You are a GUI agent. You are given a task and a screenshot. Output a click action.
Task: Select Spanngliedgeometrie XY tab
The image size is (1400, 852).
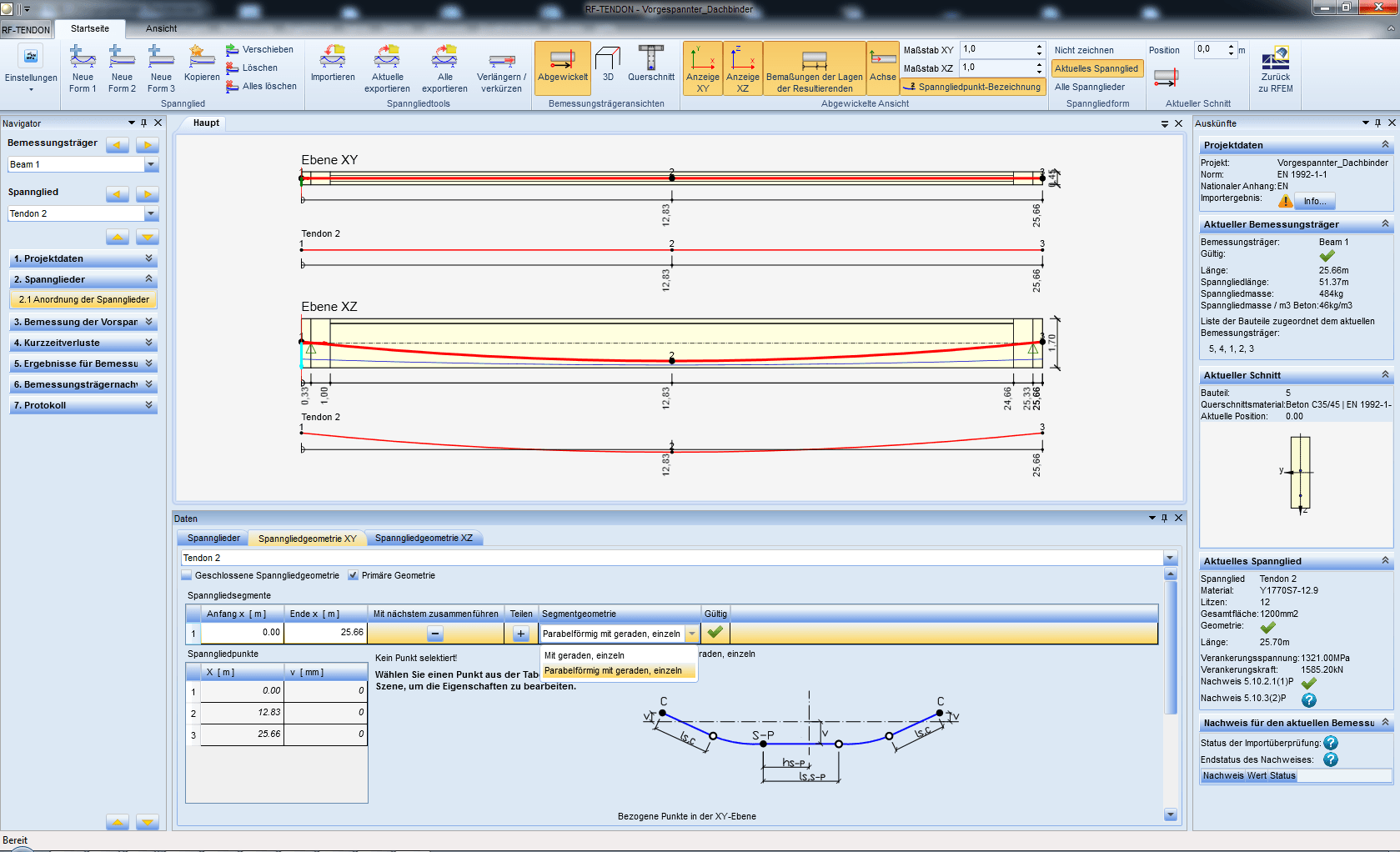pyautogui.click(x=307, y=539)
